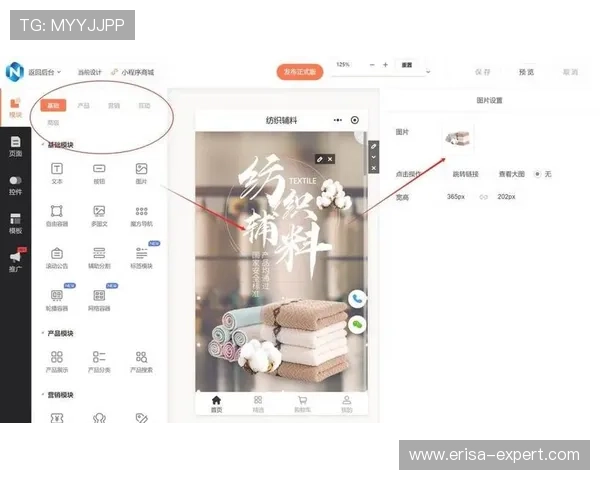
Task: Add the 产品分类 product category module
Action: 99,362
